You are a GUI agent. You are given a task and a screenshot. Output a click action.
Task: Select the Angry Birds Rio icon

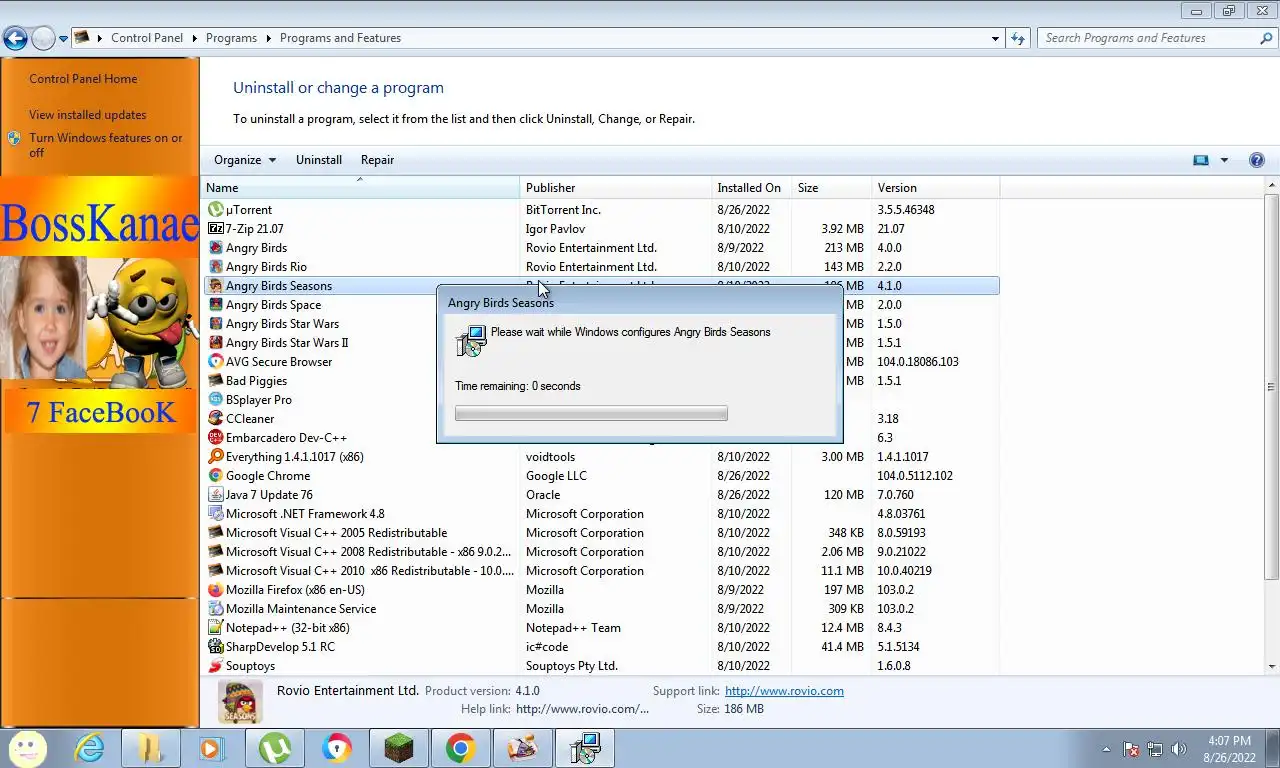[215, 267]
